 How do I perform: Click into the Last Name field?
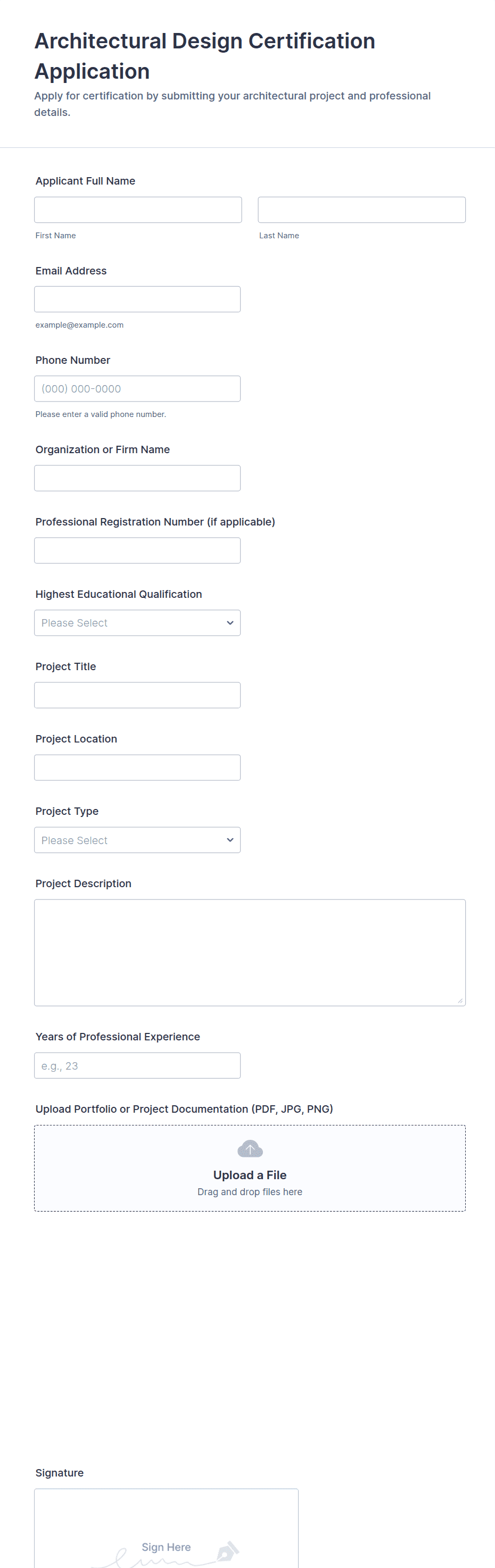point(361,210)
